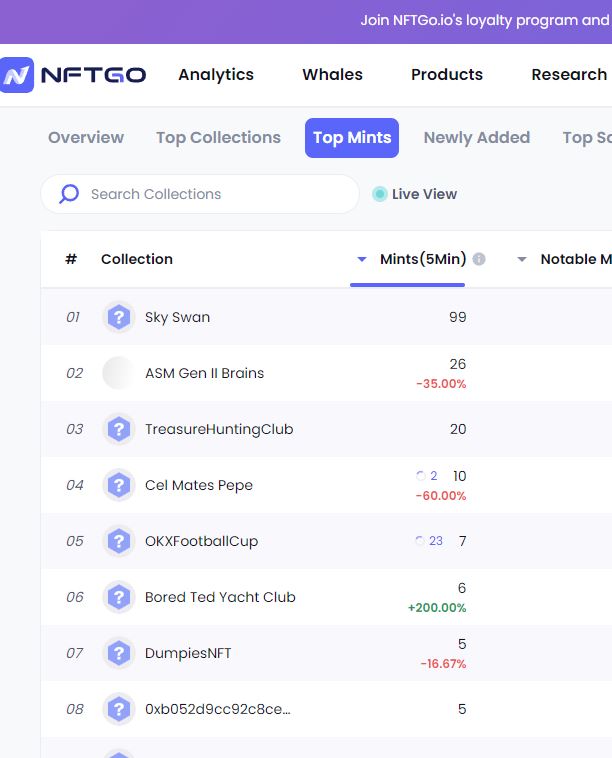This screenshot has height=758, width=612.
Task: Sort by Notable Mints arrow
Action: pos(522,260)
